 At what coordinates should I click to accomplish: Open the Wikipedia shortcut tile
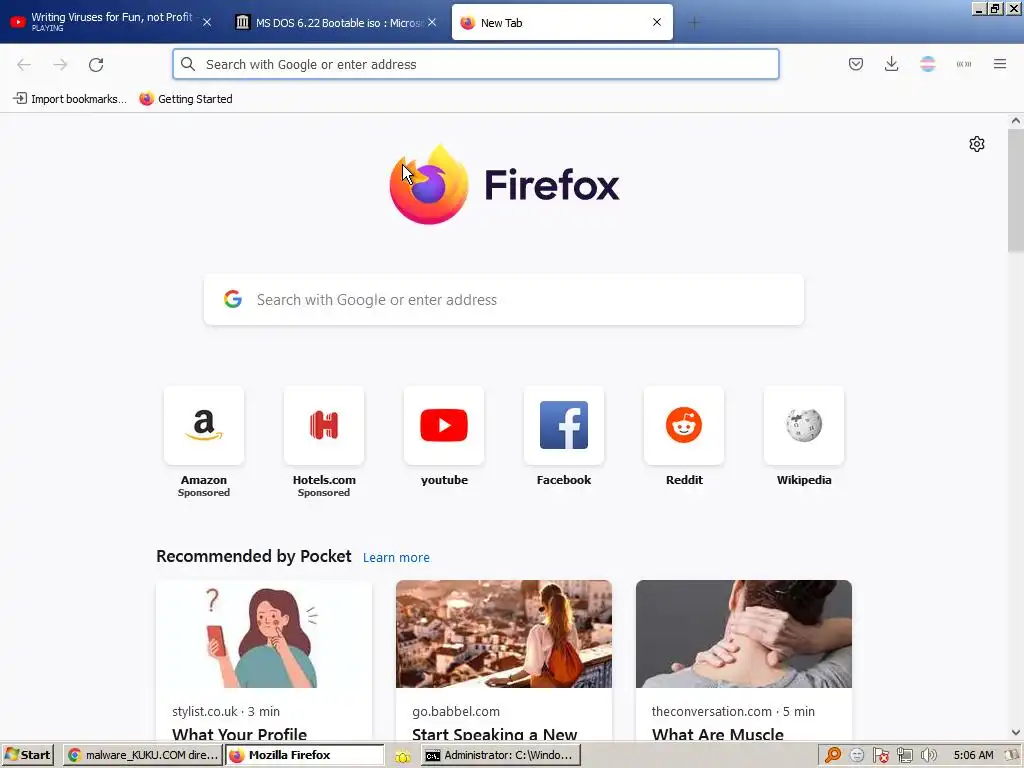tap(804, 425)
